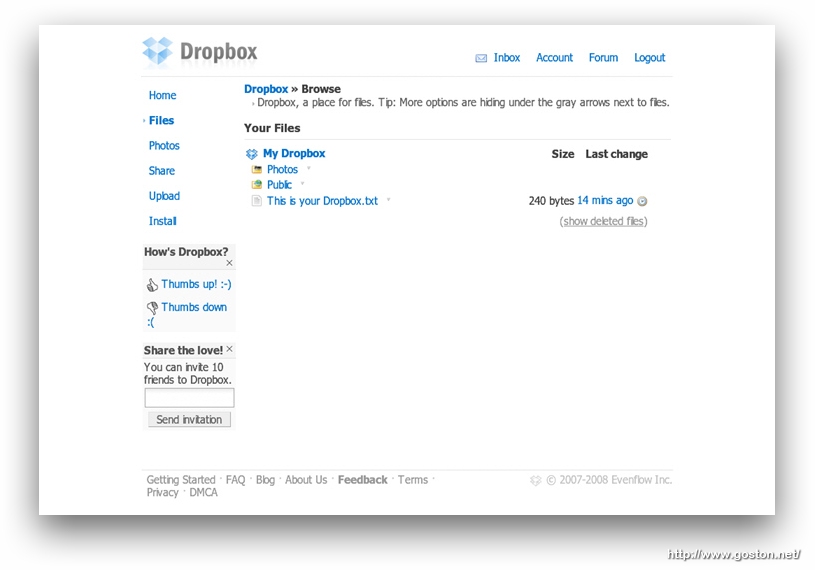The width and height of the screenshot is (815, 570).
Task: Open About Us in footer
Action: (x=306, y=480)
